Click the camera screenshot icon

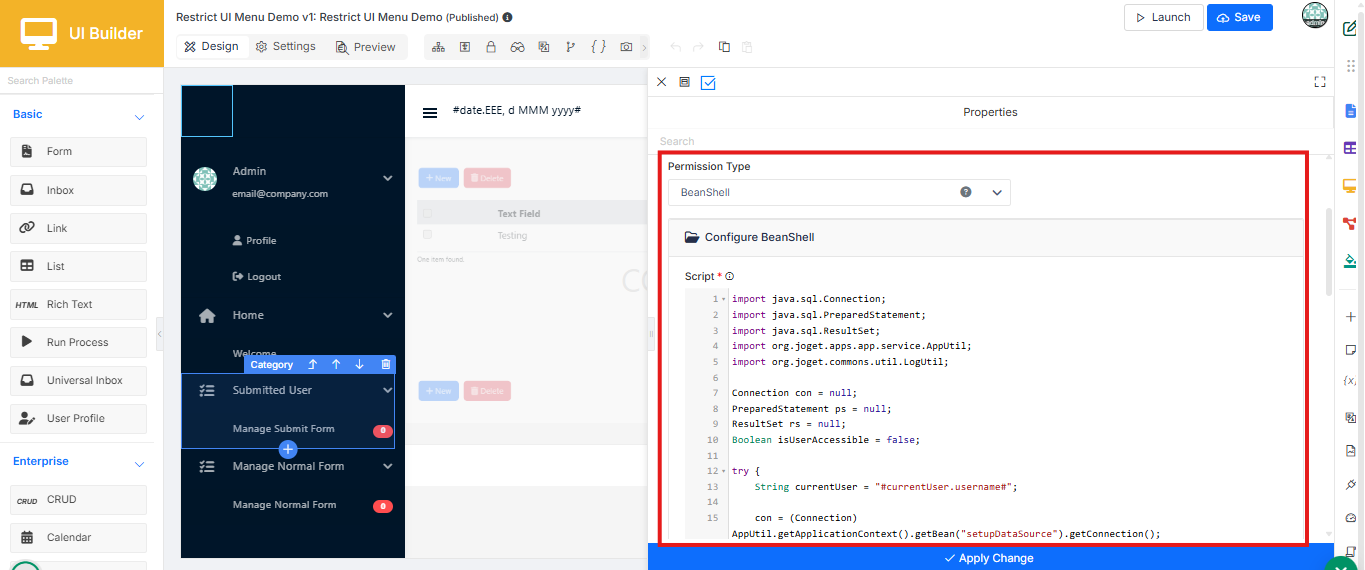point(626,47)
